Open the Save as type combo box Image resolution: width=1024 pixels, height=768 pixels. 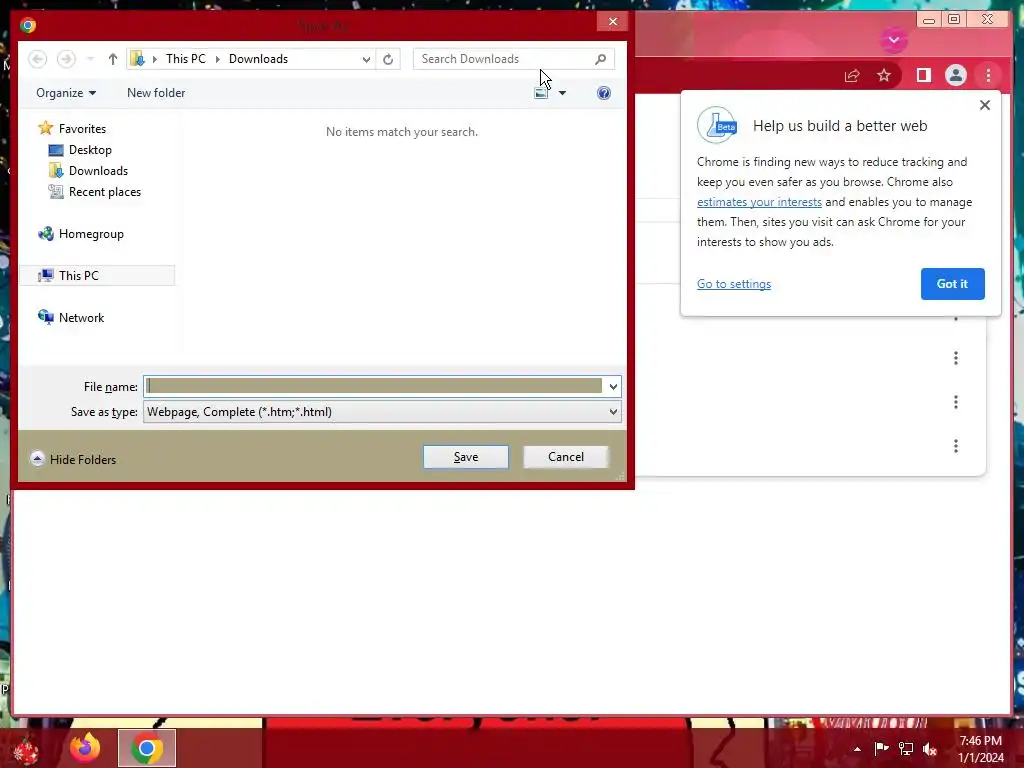[382, 411]
